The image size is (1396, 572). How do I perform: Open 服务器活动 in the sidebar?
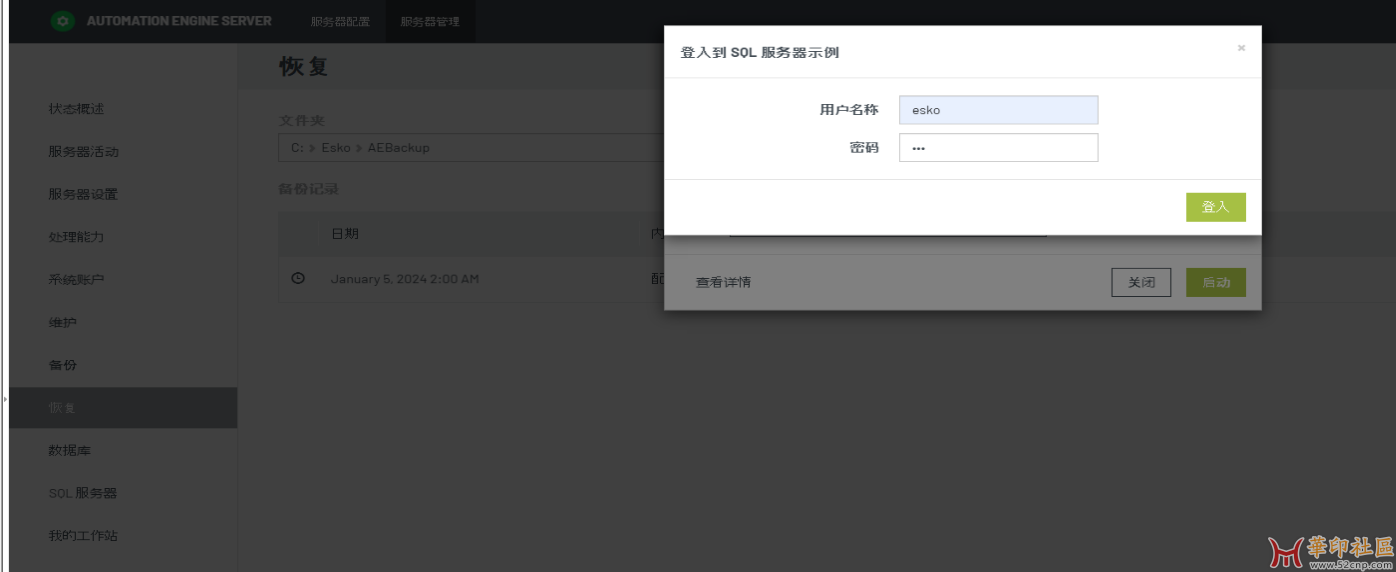(x=83, y=152)
